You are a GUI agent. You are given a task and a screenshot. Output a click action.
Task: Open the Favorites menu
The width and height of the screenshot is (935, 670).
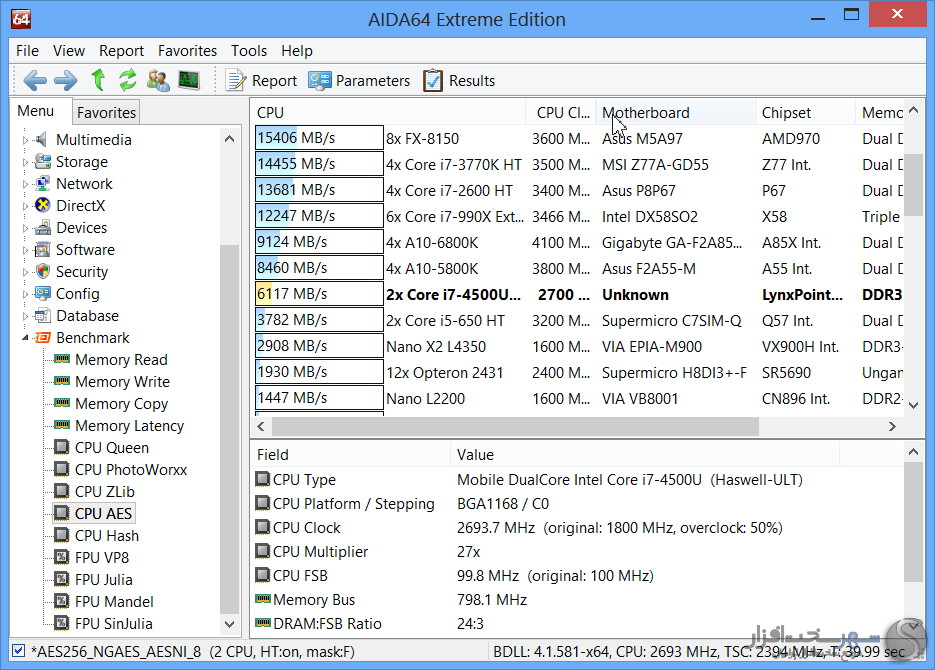click(x=187, y=50)
